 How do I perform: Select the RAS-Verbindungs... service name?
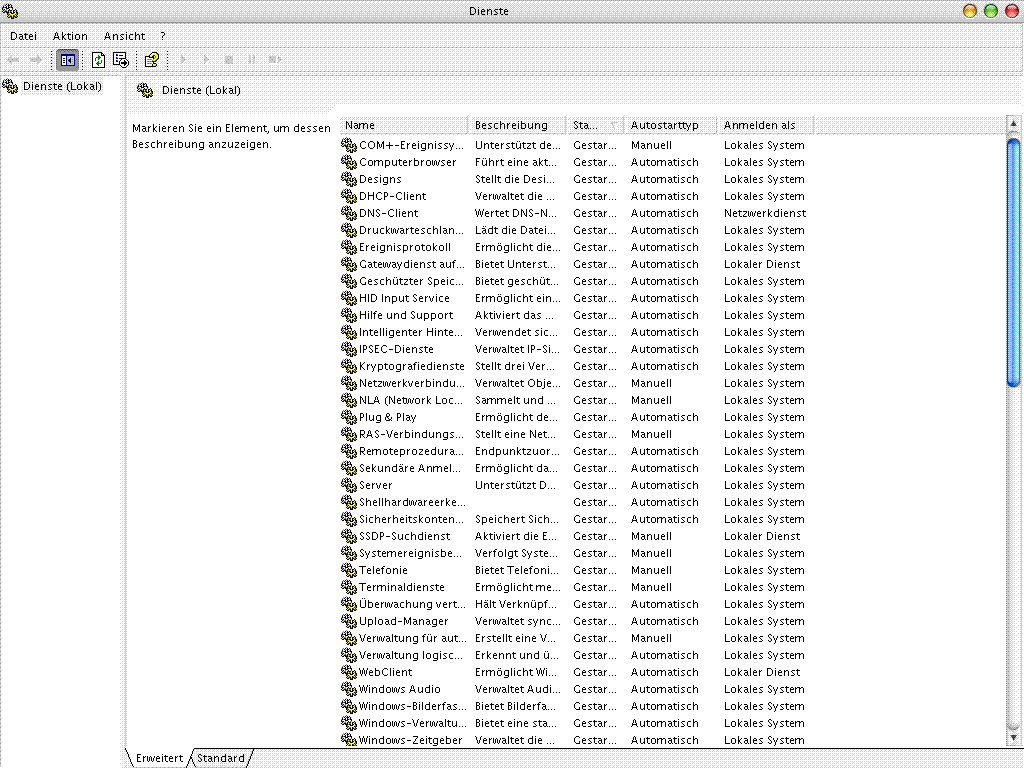(x=411, y=434)
